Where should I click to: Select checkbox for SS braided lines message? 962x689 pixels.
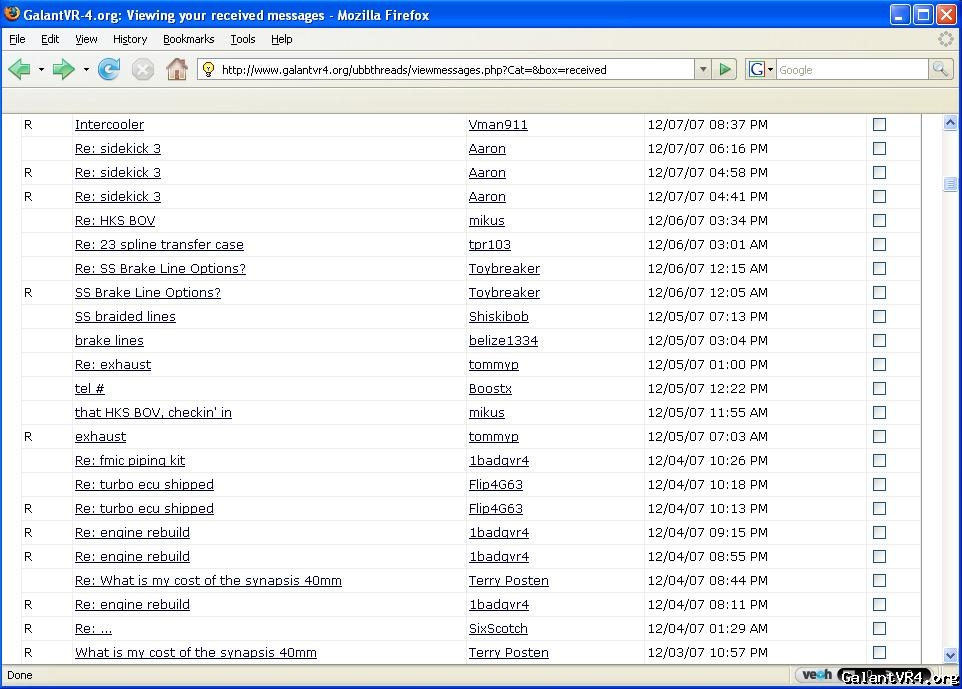[x=879, y=316]
